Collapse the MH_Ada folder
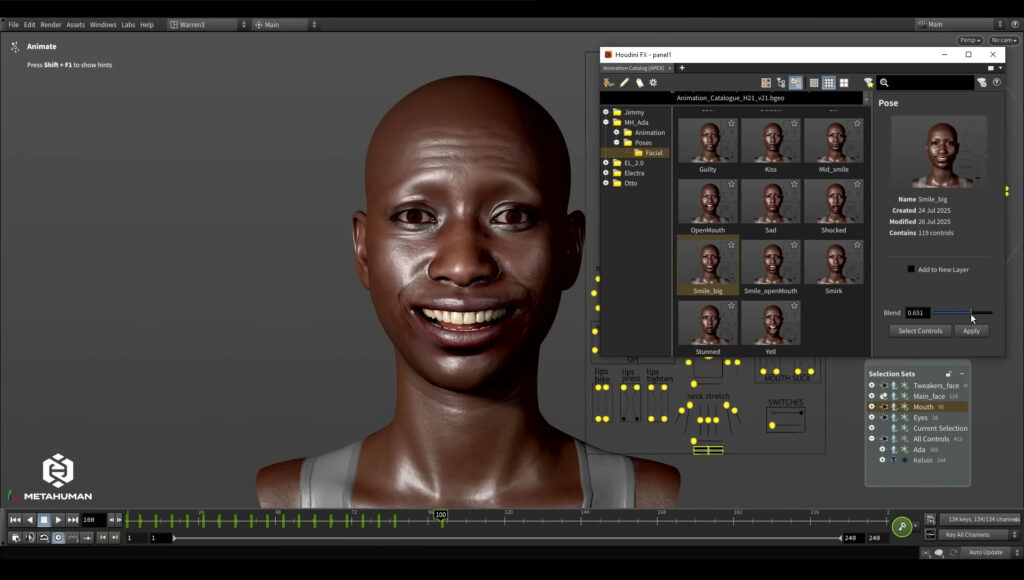1024x580 pixels. pyautogui.click(x=606, y=122)
